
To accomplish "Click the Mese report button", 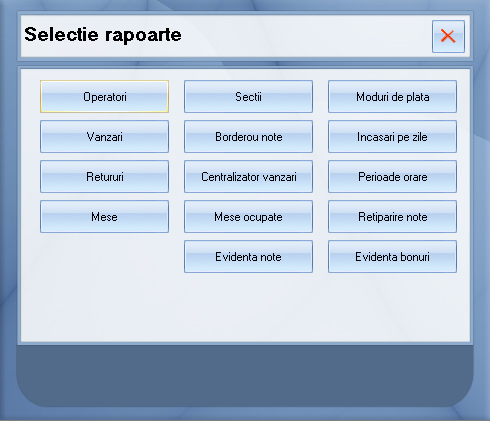I will (104, 217).
